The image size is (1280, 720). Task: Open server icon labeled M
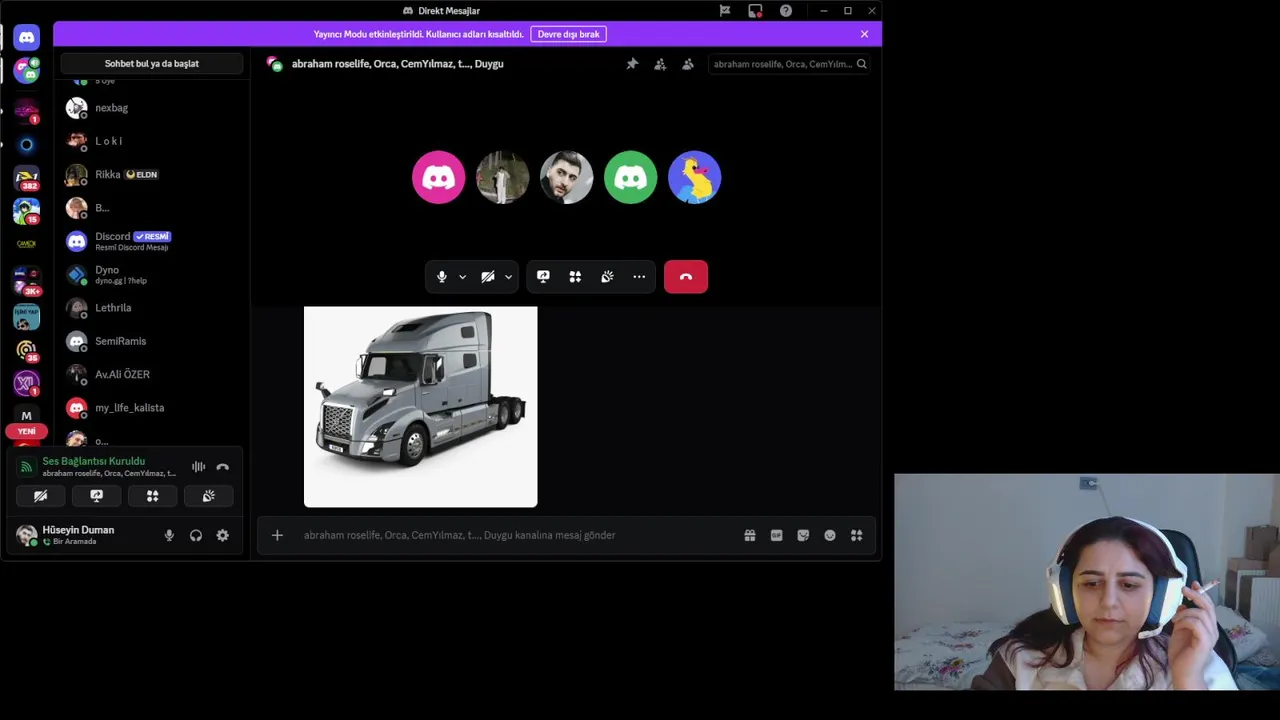[27, 416]
